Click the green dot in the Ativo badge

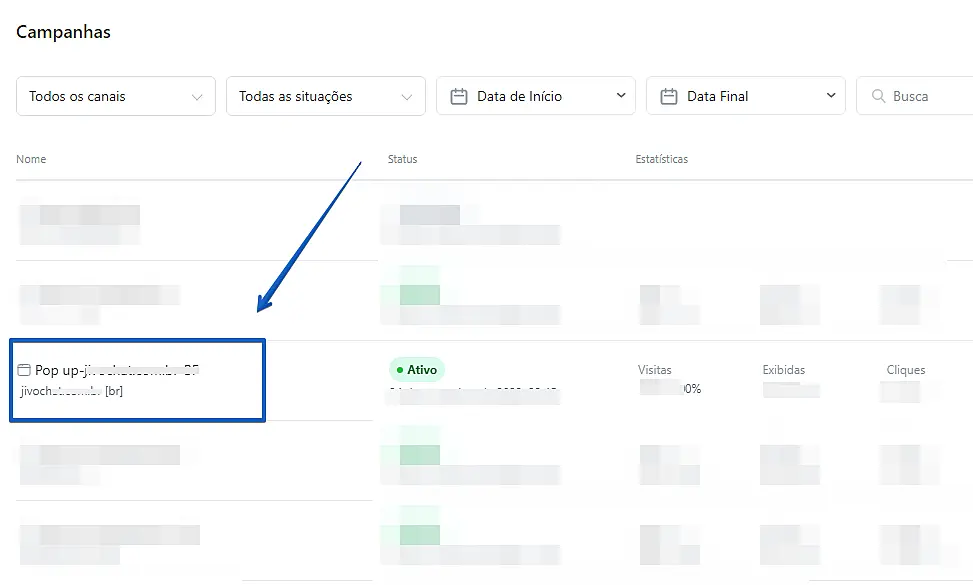[399, 370]
